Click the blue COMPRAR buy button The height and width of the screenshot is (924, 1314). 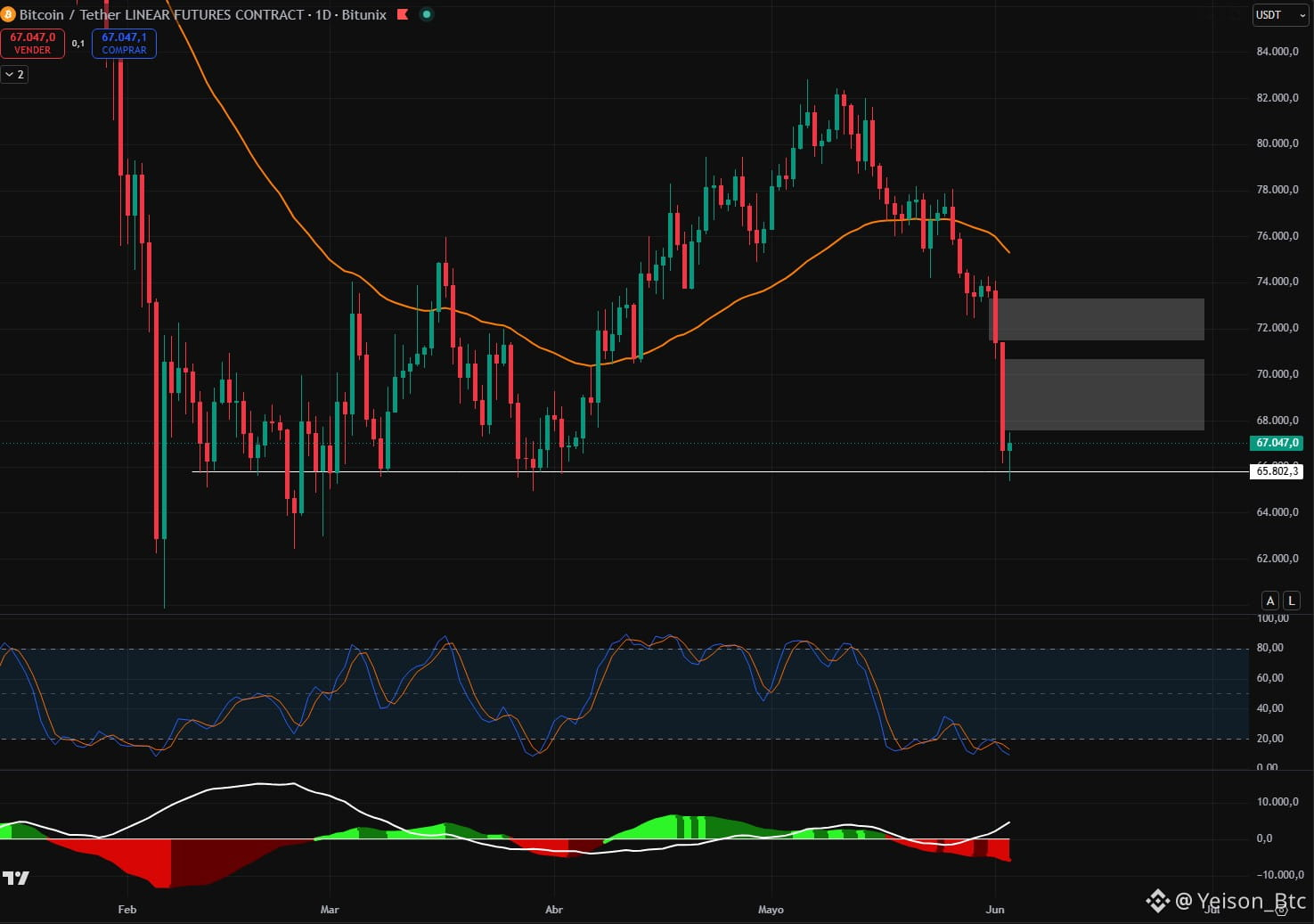(124, 43)
